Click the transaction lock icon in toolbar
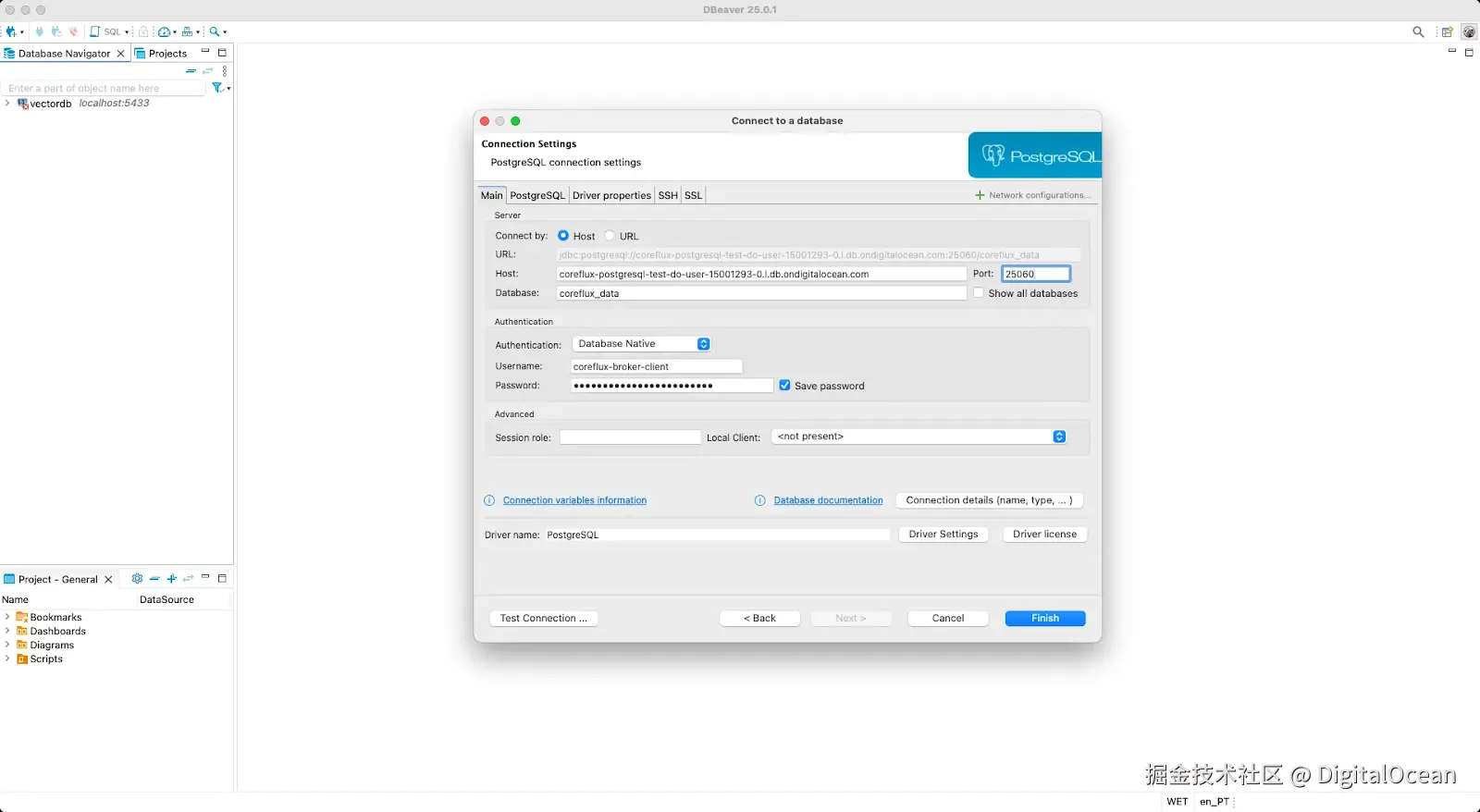 click(x=143, y=31)
